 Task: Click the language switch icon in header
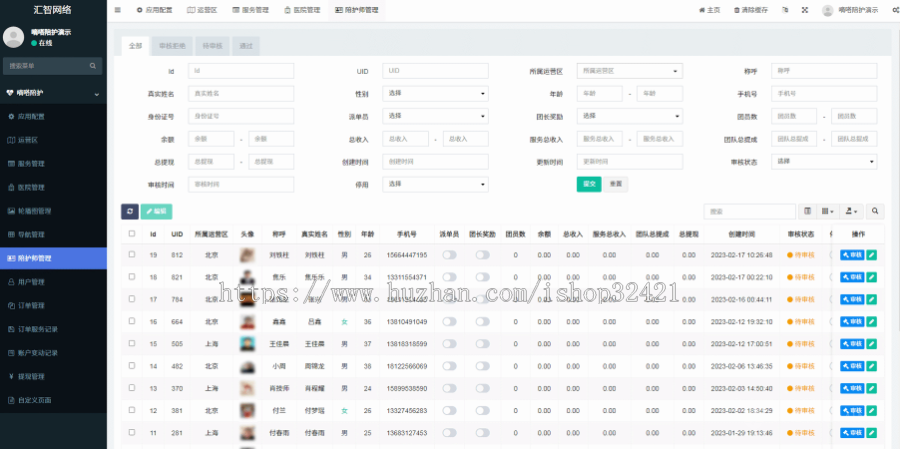click(785, 10)
